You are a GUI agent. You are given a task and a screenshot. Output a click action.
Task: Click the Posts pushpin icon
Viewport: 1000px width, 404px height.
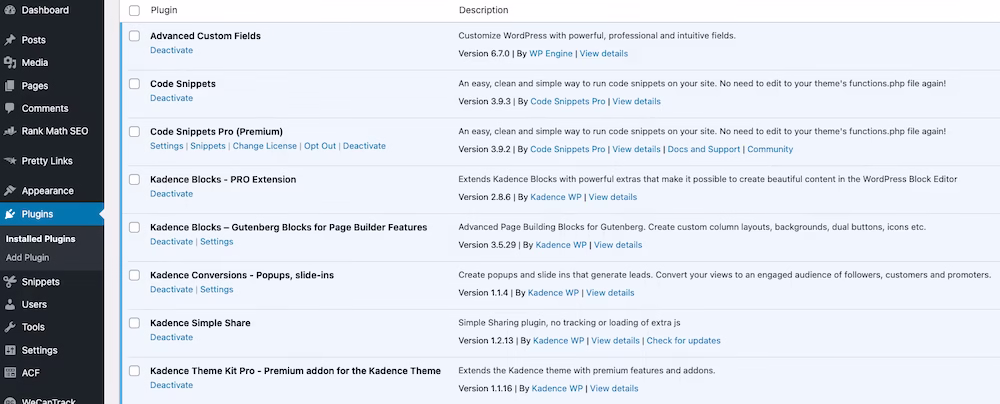click(10, 40)
